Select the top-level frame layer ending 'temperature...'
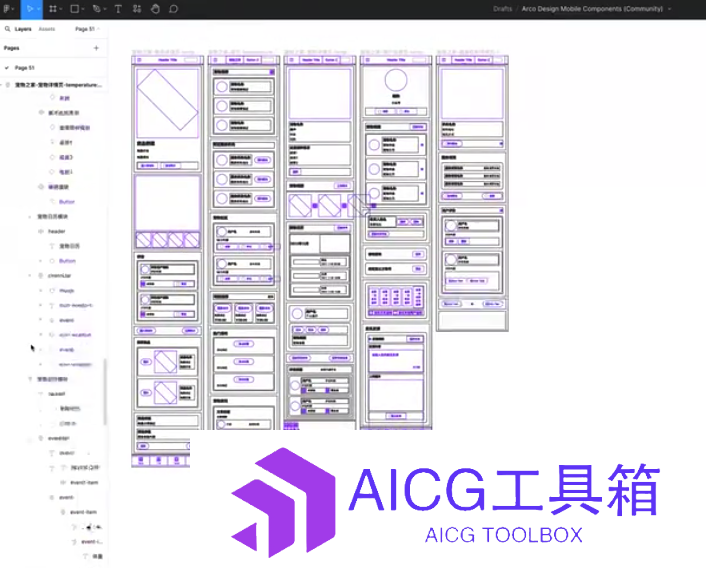 pos(58,85)
